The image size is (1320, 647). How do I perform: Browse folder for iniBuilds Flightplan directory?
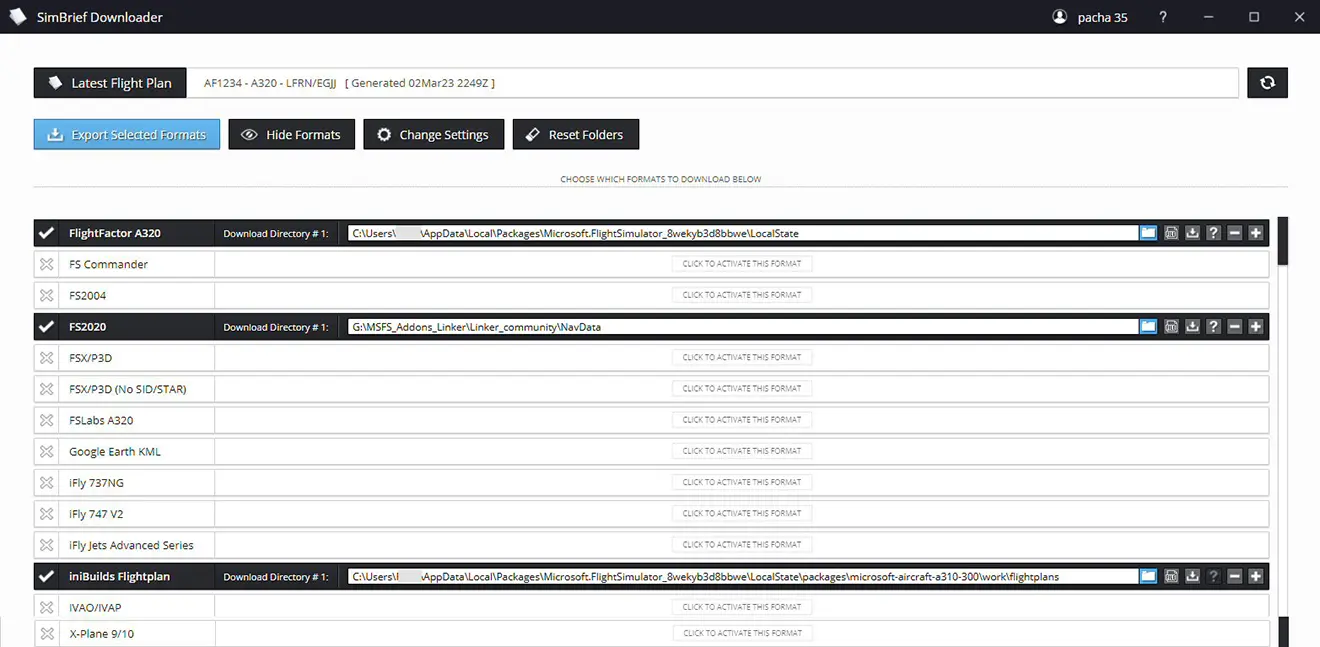click(1148, 576)
